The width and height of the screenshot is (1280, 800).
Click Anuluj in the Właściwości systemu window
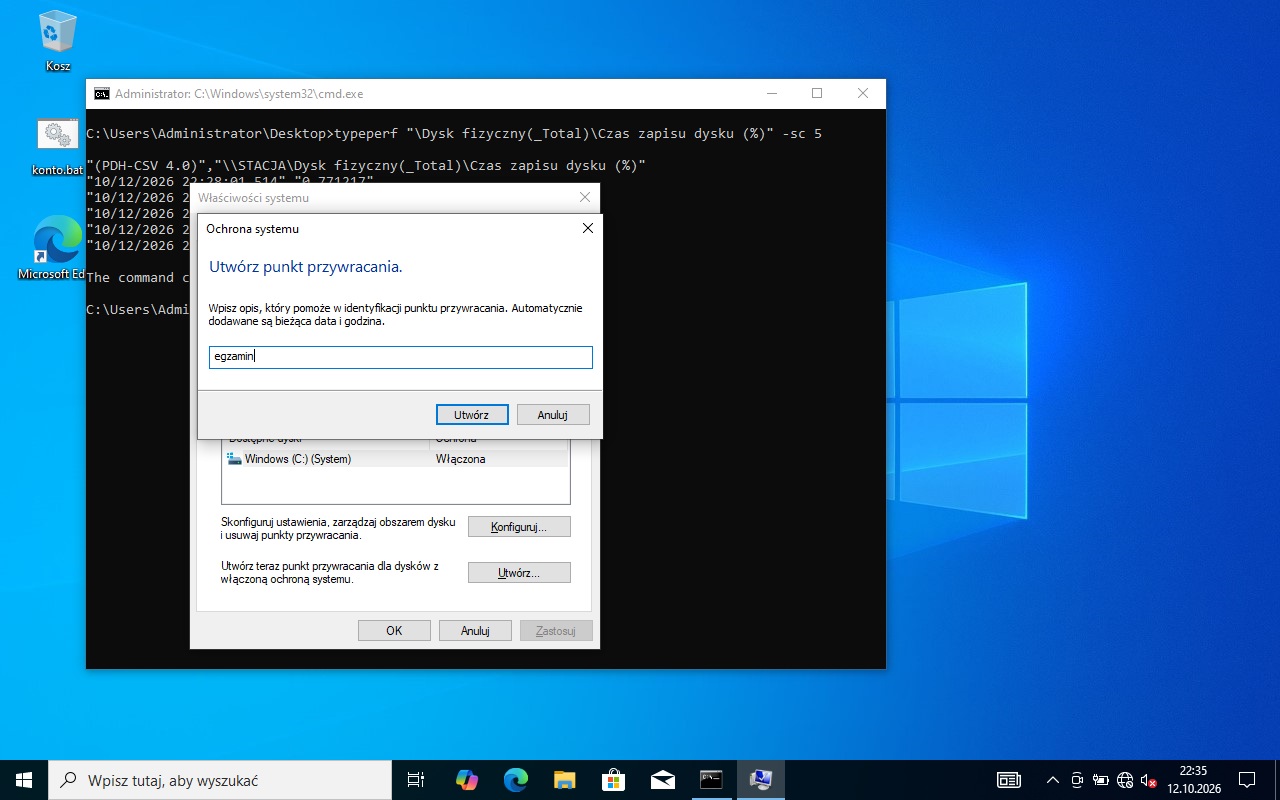pos(475,631)
